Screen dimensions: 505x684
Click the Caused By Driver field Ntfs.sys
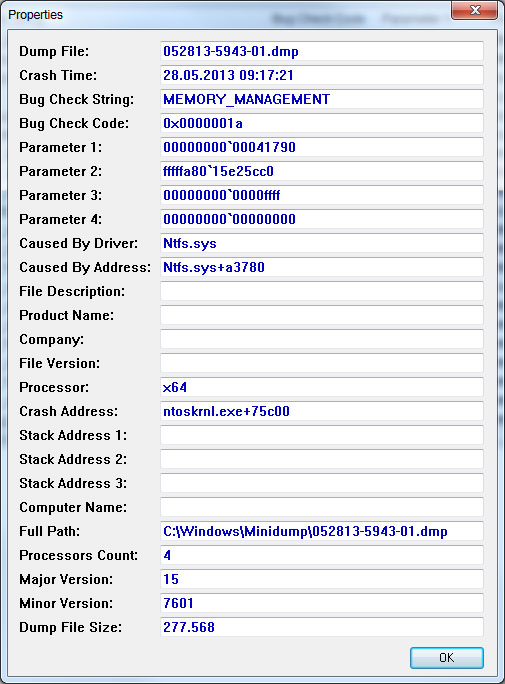pos(322,243)
